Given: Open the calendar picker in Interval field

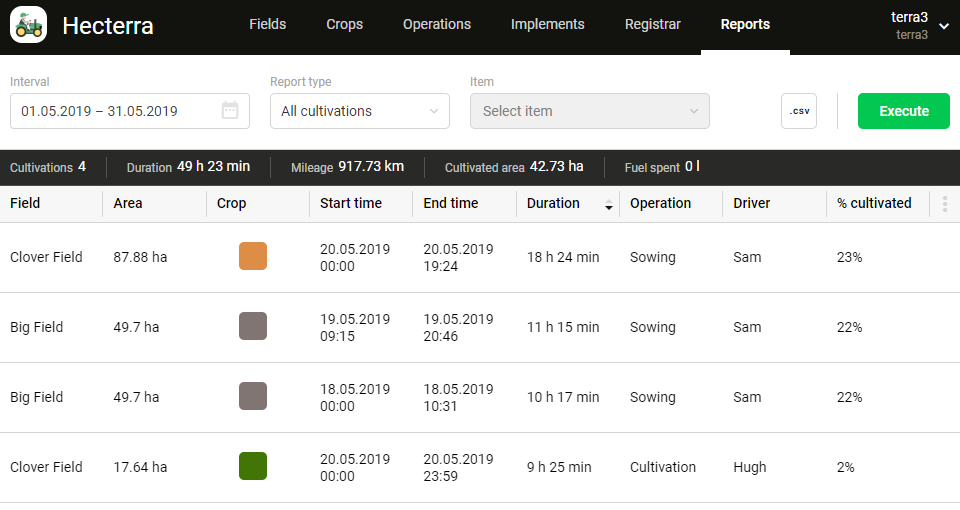Looking at the screenshot, I should click(x=230, y=111).
